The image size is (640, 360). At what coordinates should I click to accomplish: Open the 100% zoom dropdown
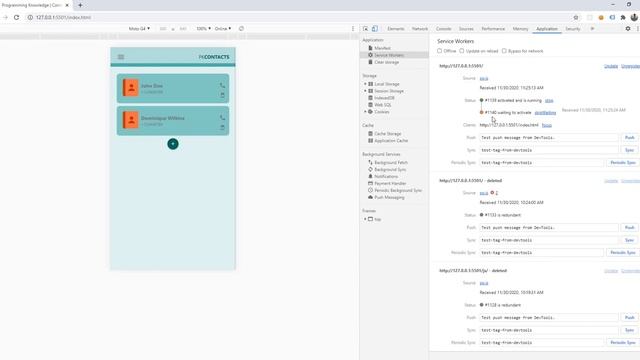(x=203, y=29)
